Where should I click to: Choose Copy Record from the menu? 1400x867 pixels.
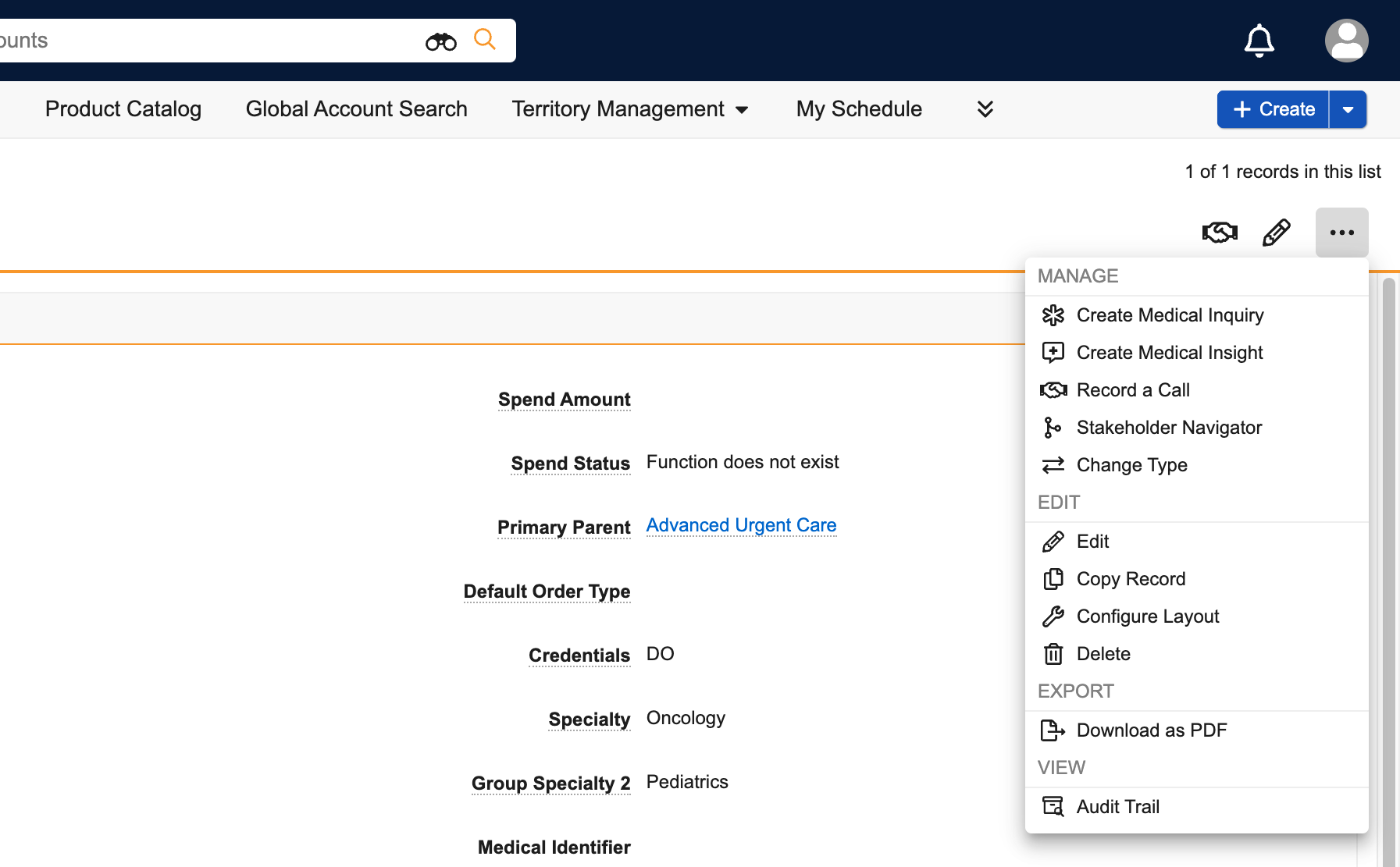point(1130,579)
